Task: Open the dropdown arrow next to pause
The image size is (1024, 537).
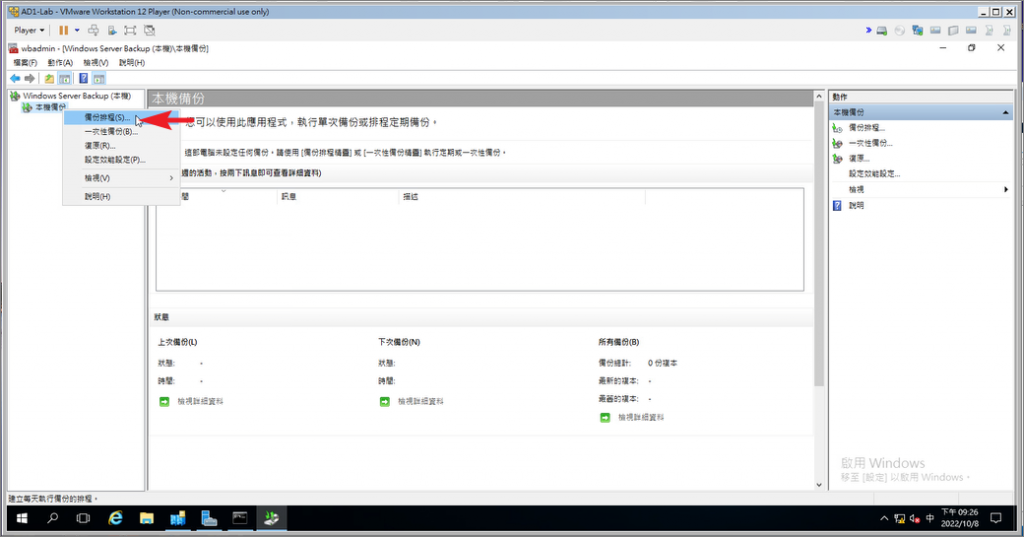Action: (77, 30)
